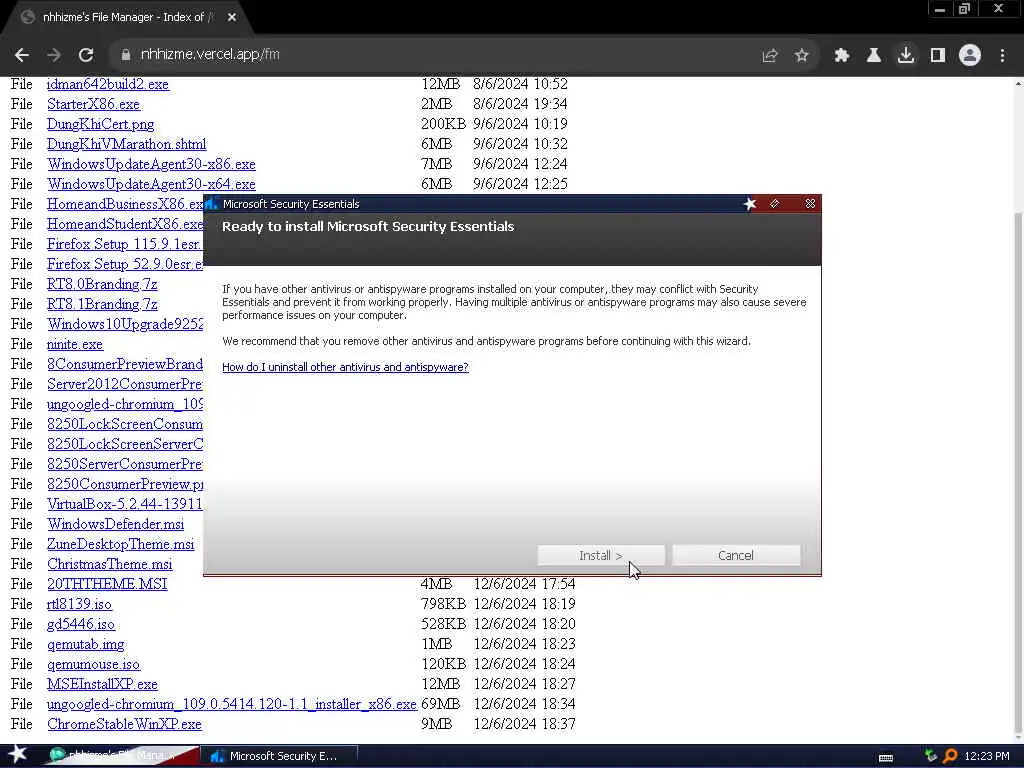Download WindowsUpdateAgent30-x64.exe
This screenshot has height=768, width=1024.
pyautogui.click(x=152, y=184)
